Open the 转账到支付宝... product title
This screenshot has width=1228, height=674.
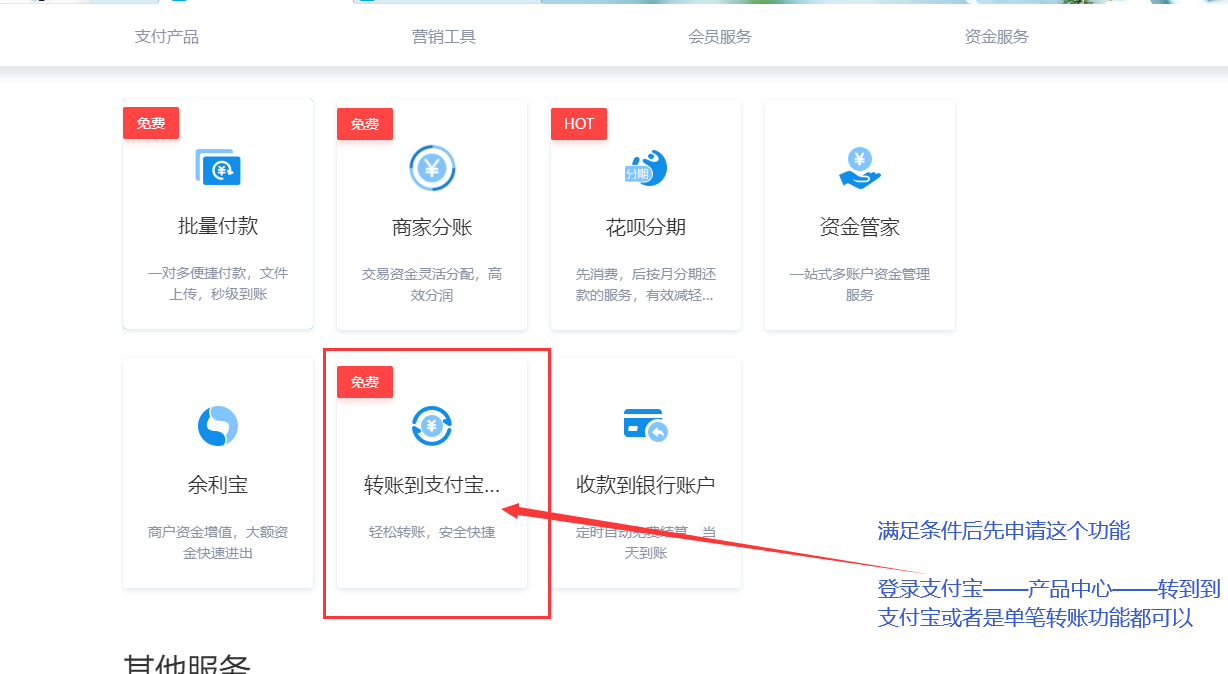click(x=432, y=485)
